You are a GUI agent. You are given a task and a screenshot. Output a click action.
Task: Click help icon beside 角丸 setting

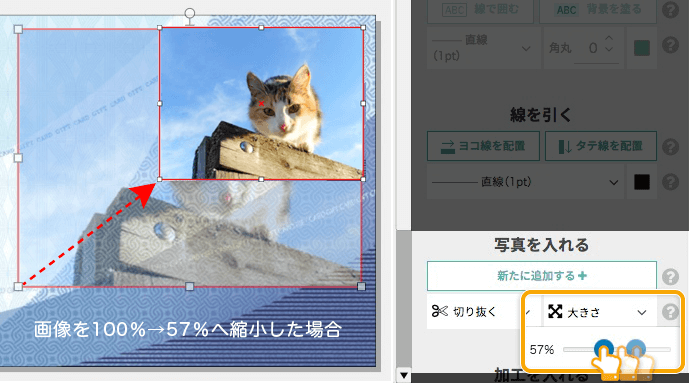[671, 44]
